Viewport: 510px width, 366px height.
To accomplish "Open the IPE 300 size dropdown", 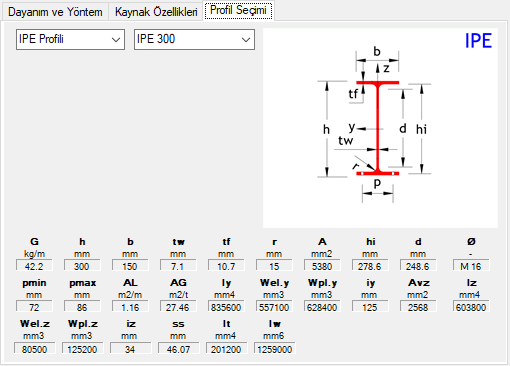I will [194, 39].
